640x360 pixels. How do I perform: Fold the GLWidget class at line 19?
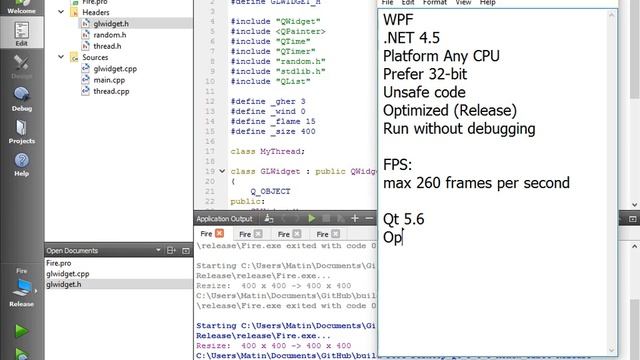(x=222, y=171)
